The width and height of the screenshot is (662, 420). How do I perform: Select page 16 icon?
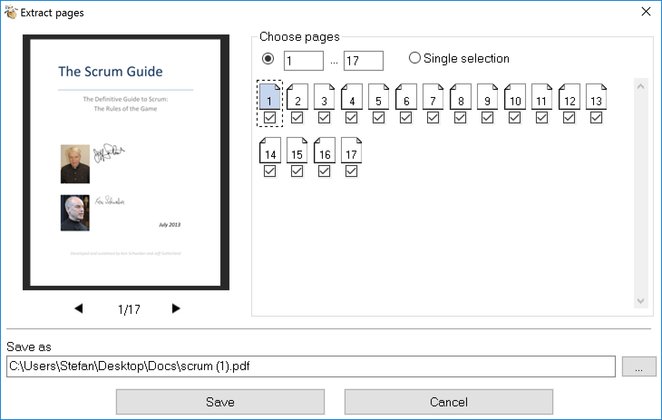[324, 150]
